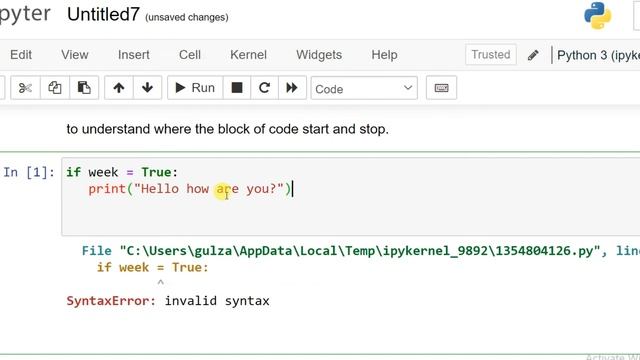Restart and run all with fast-forward icon
Image resolution: width=640 pixels, height=360 pixels.
[292, 88]
